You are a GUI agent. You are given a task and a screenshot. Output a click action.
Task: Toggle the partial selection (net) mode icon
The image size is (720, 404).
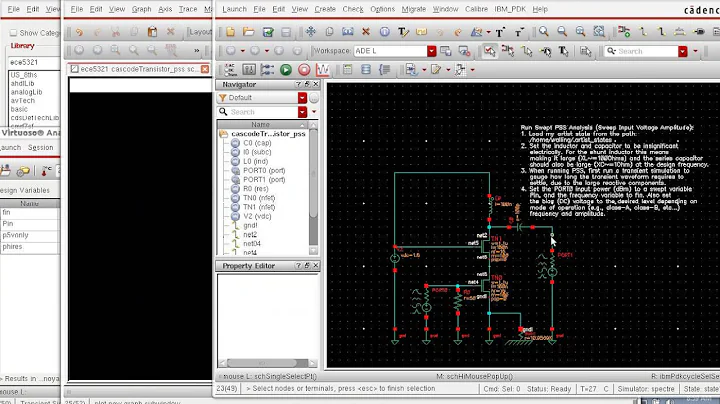[508, 51]
